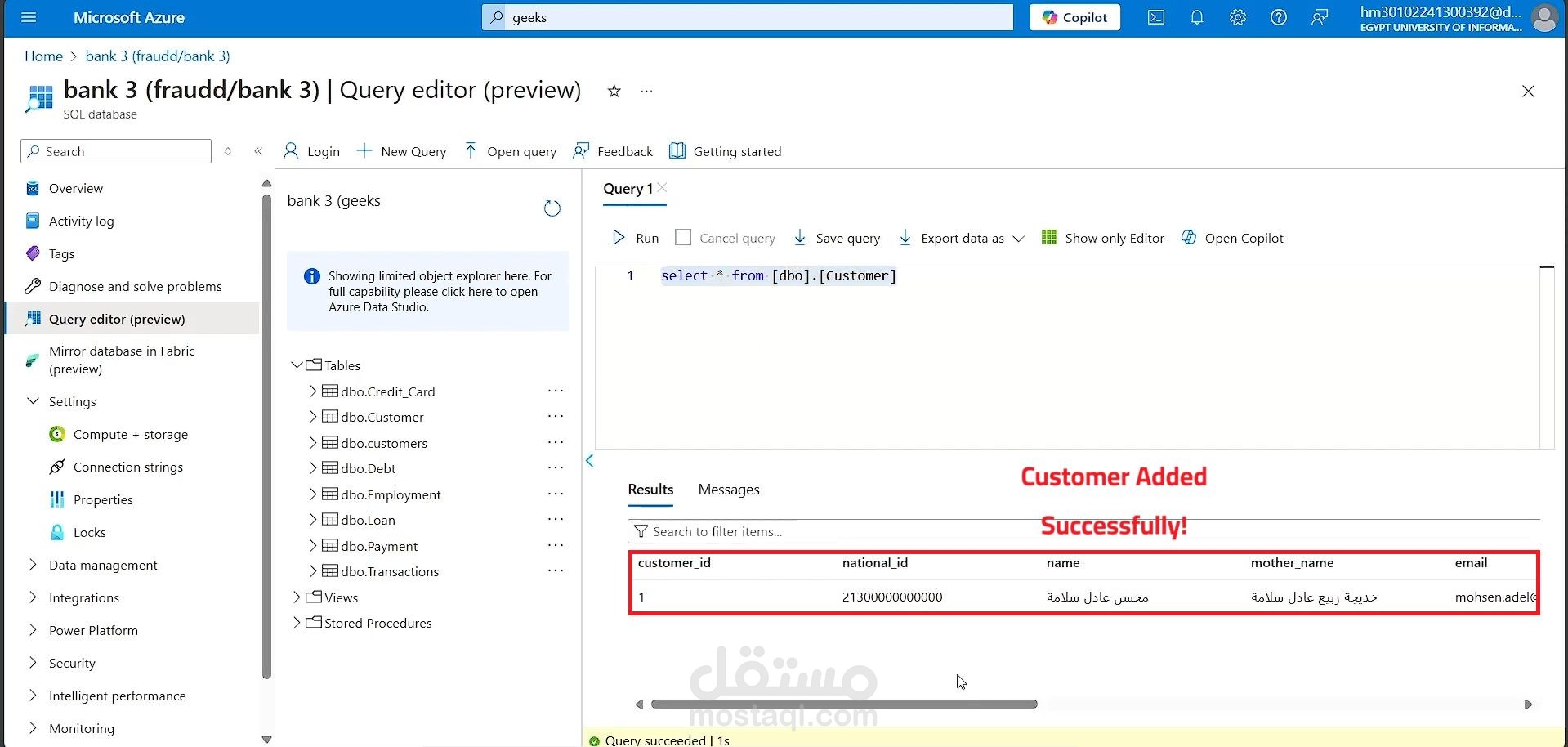The image size is (1568, 747).
Task: Open more options for dbo.Loan
Action: (x=556, y=520)
